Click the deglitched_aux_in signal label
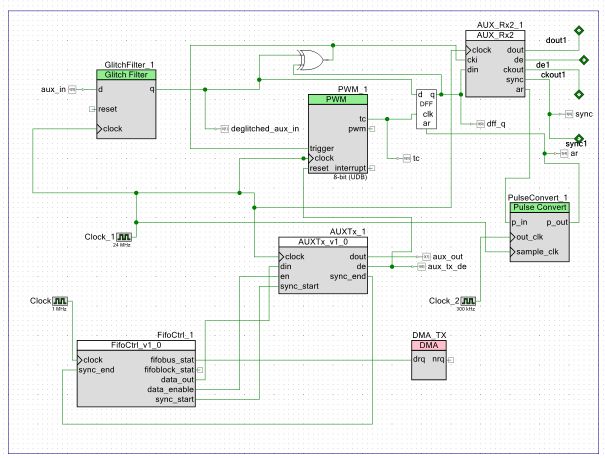The height and width of the screenshot is (458, 605). tap(265, 129)
